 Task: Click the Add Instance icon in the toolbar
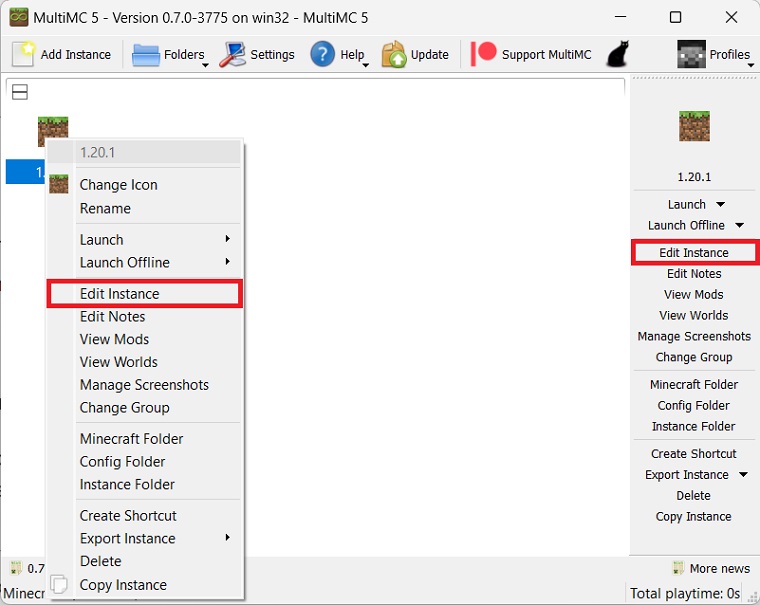pyautogui.click(x=23, y=54)
